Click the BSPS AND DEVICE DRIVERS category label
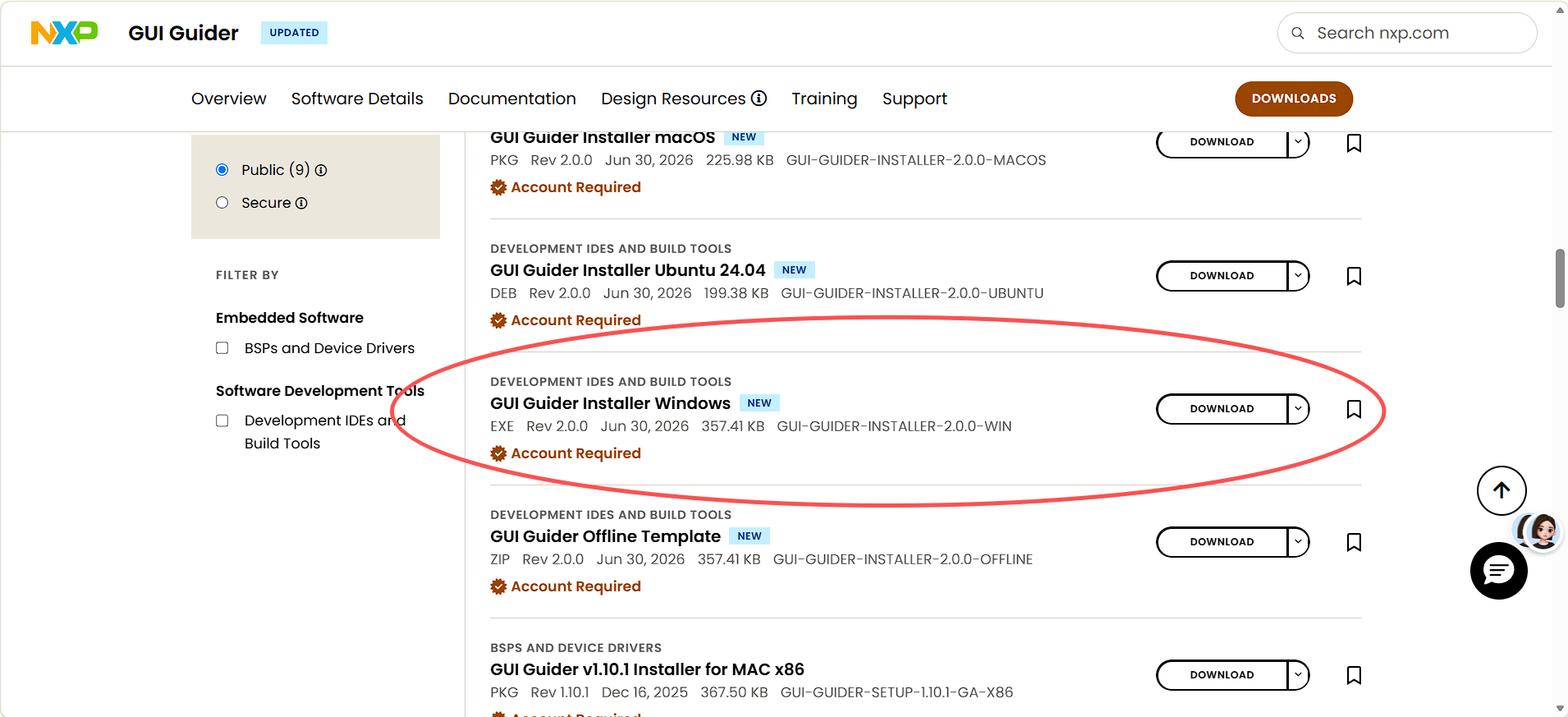 point(575,648)
